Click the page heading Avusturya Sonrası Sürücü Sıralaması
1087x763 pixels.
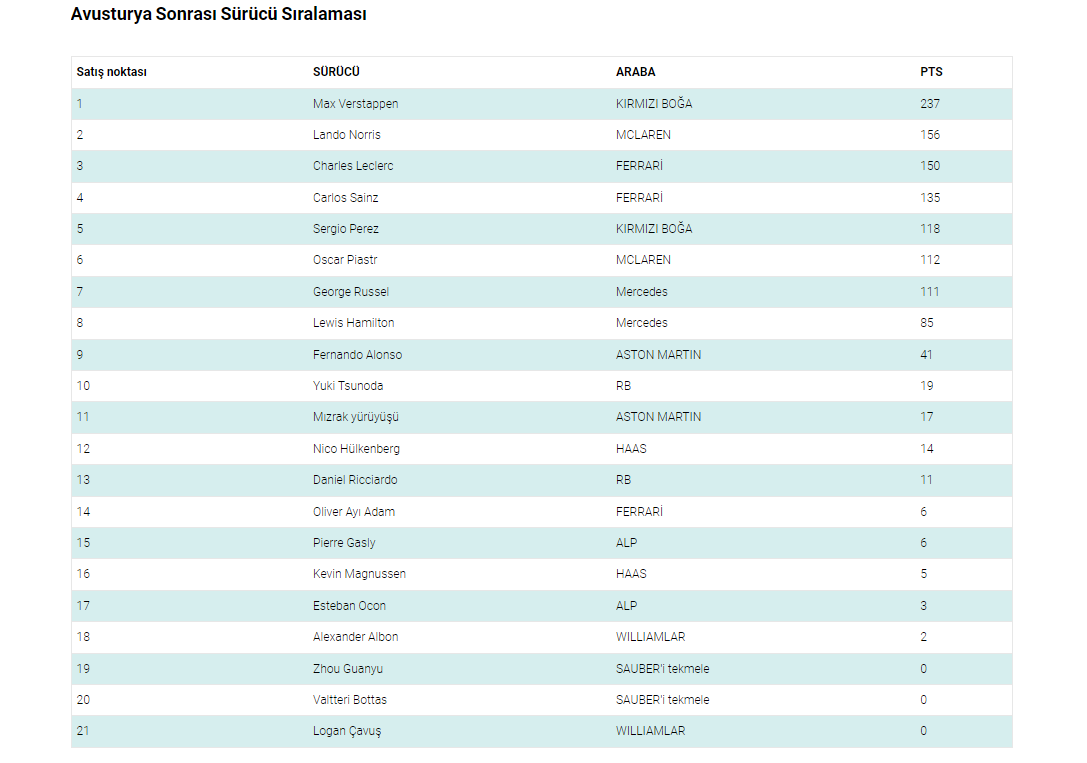218,15
